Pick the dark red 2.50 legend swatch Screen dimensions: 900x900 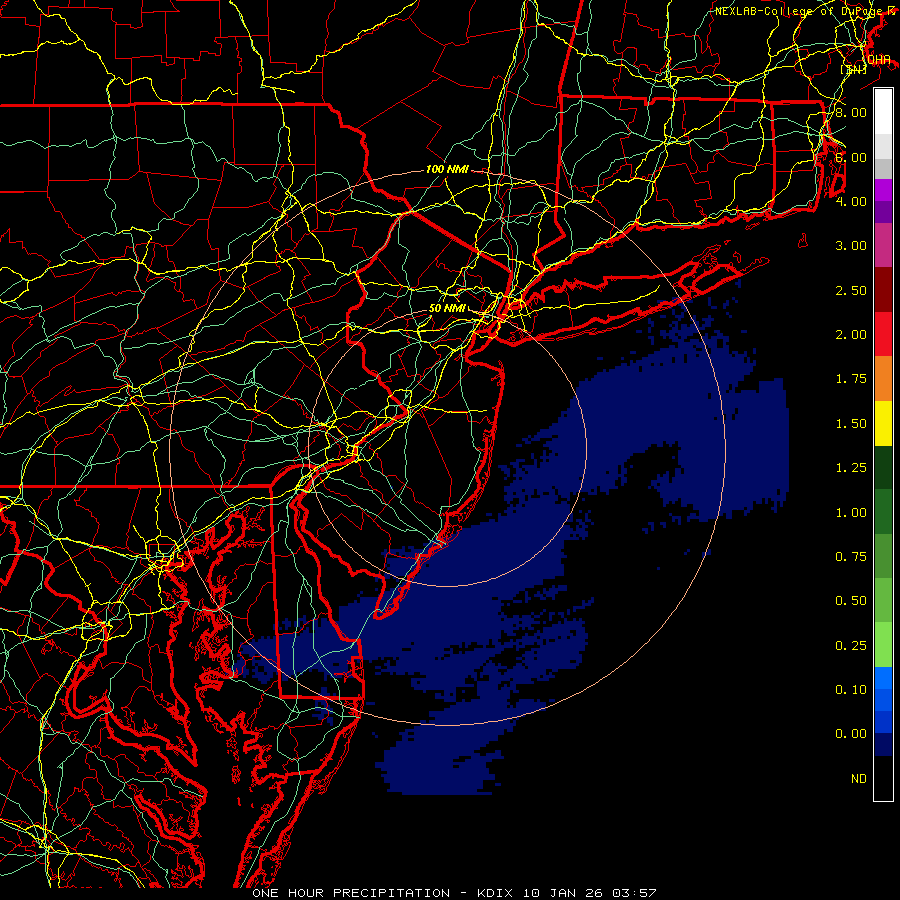pyautogui.click(x=883, y=290)
